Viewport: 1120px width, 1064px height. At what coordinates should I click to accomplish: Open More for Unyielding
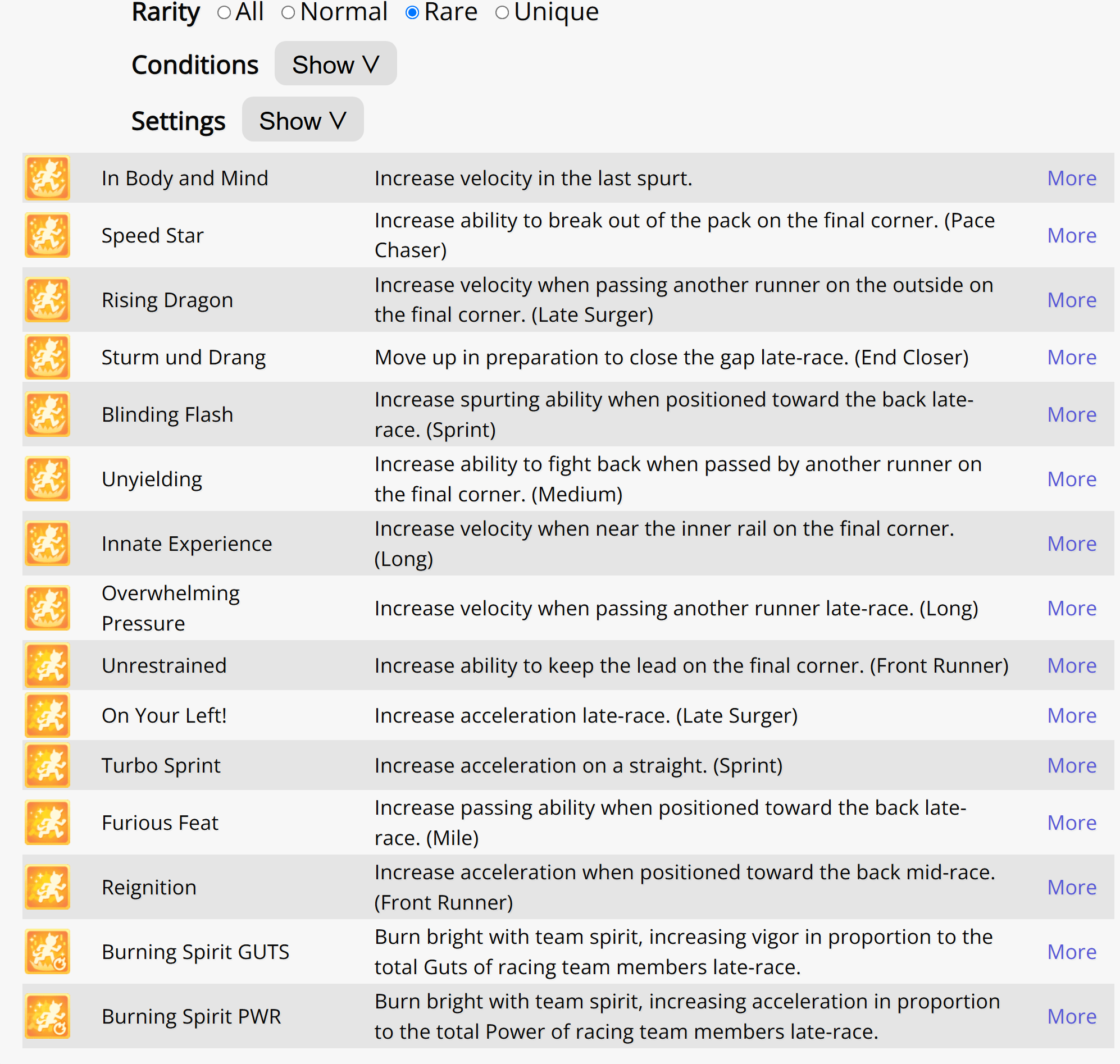pyautogui.click(x=1072, y=480)
